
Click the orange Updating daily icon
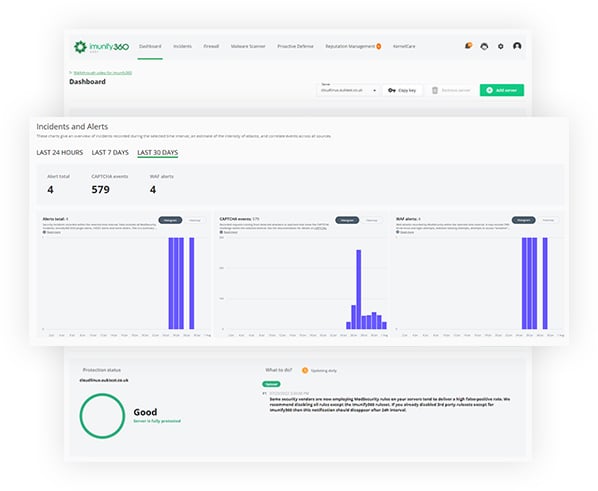coord(305,370)
